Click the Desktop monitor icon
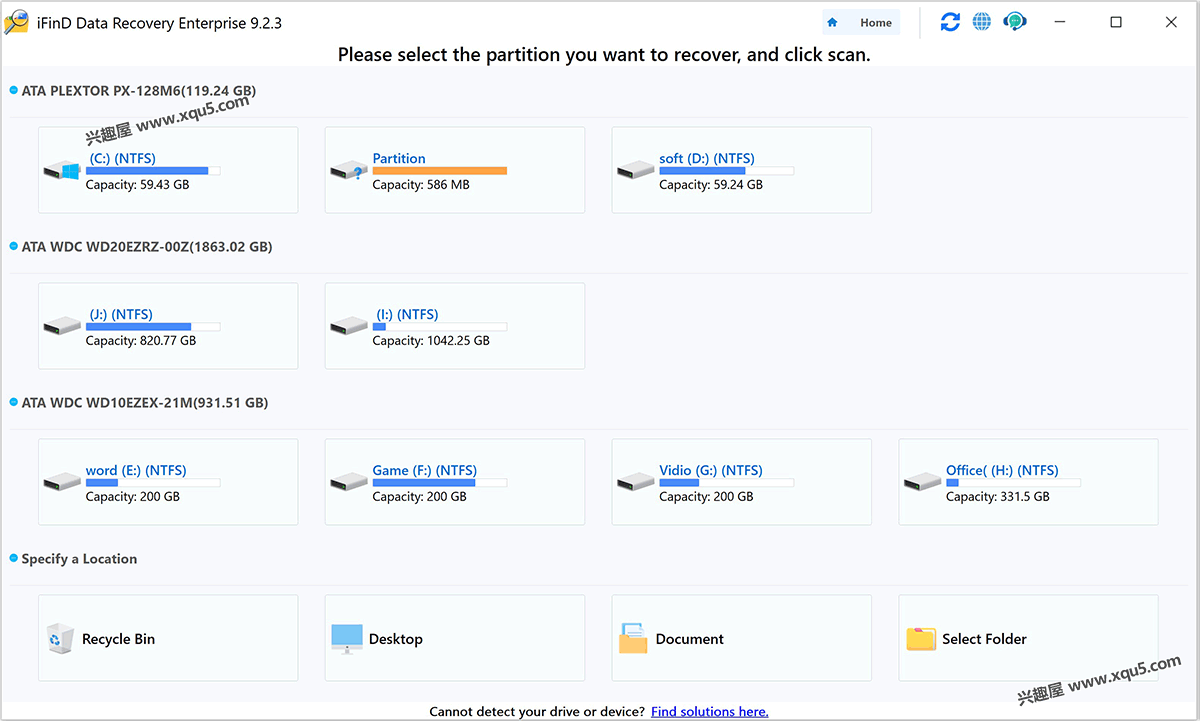Viewport: 1200px width, 721px height. coord(347,639)
